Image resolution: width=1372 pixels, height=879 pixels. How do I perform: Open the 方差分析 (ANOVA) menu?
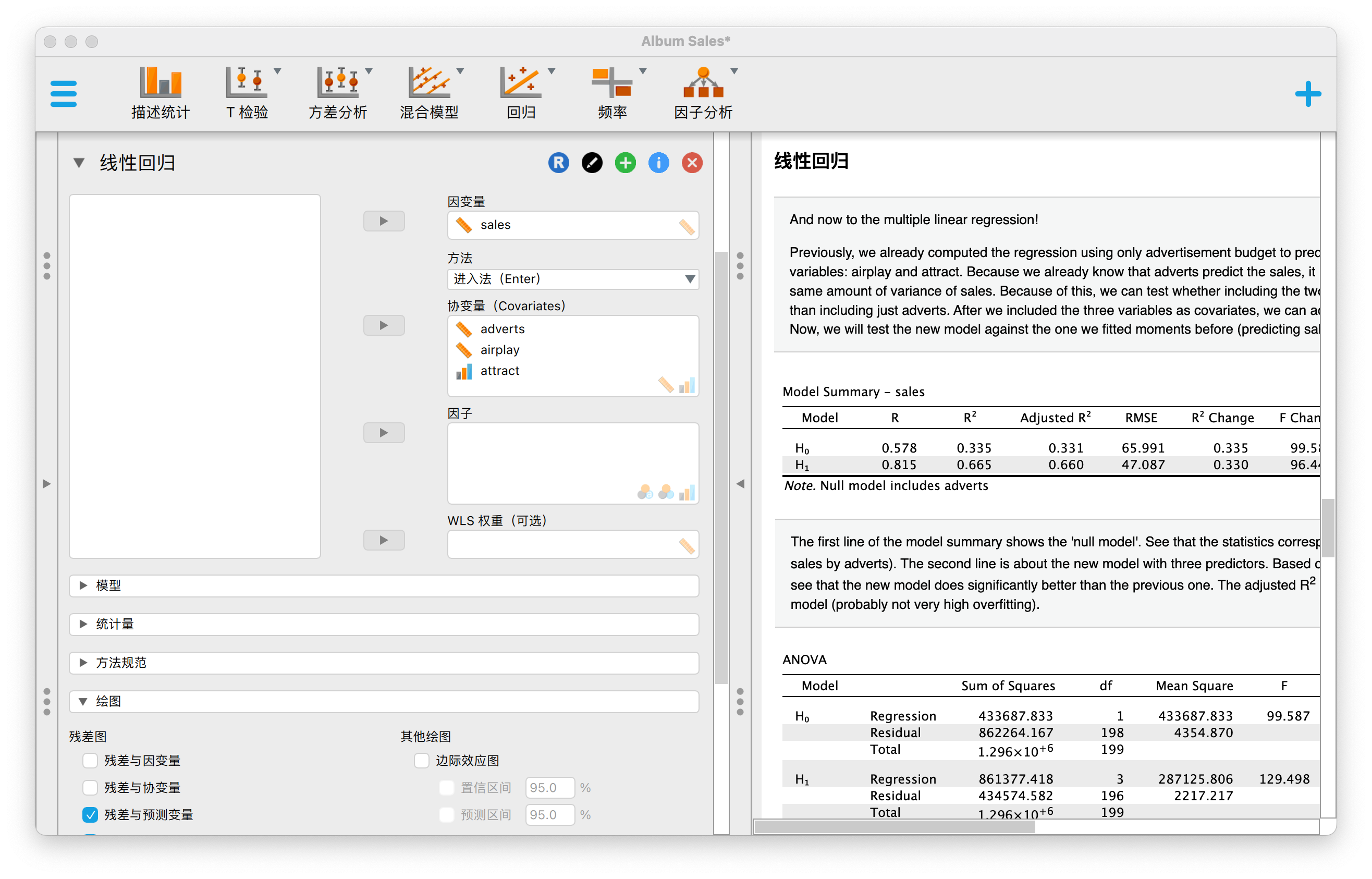pyautogui.click(x=338, y=92)
